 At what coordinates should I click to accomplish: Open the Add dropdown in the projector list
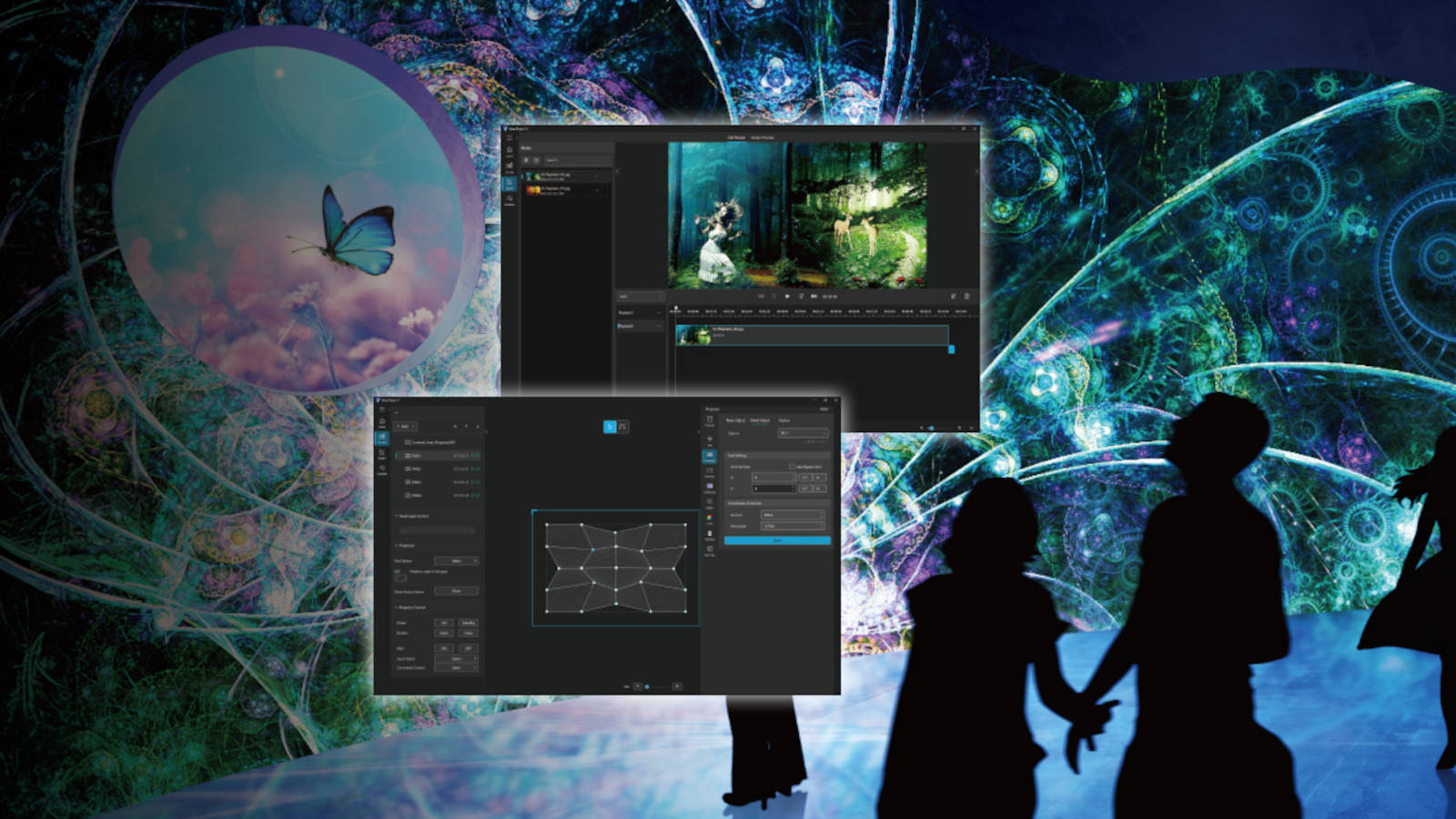pos(406,426)
